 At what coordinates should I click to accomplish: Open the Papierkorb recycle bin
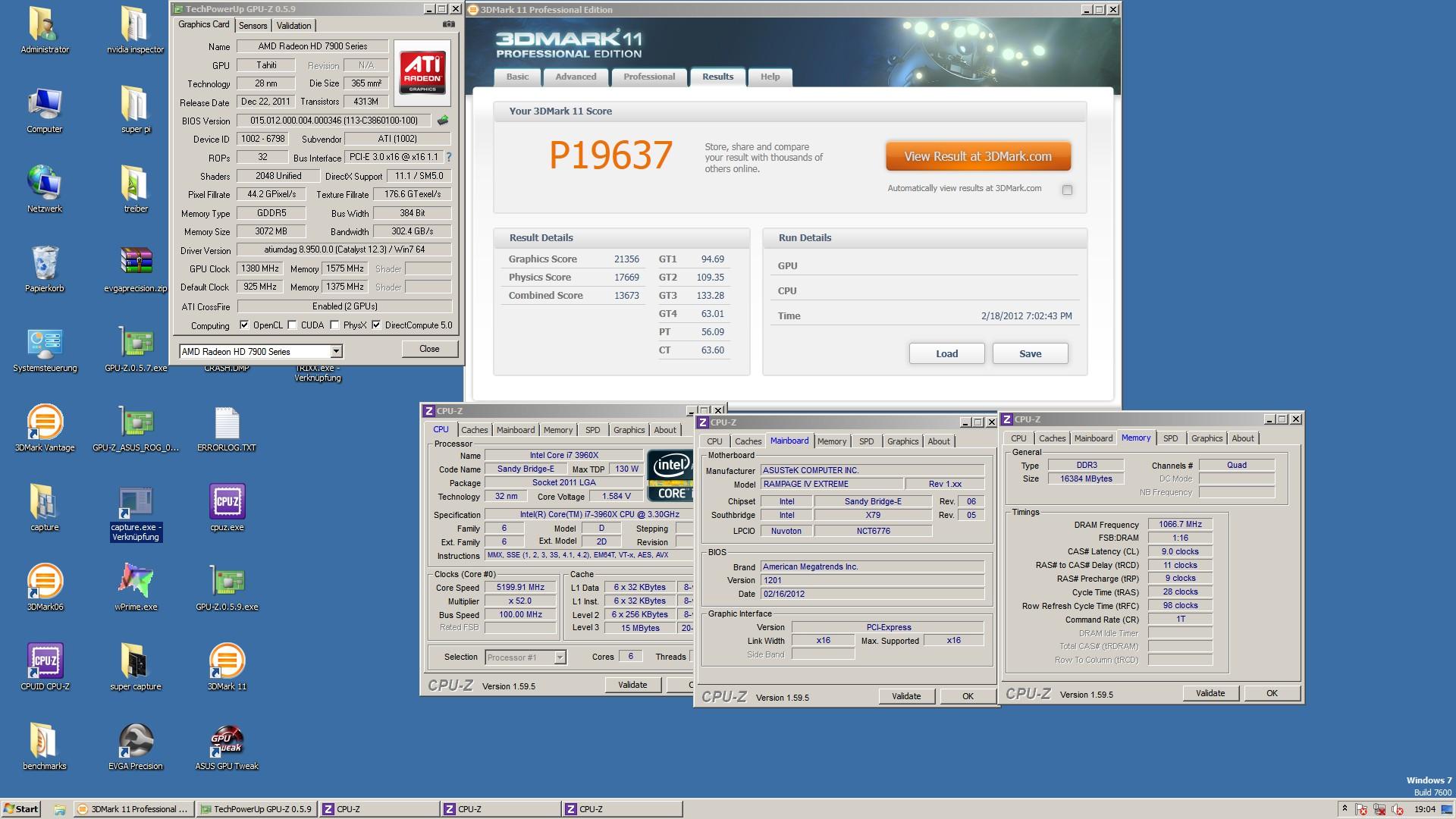pos(45,269)
